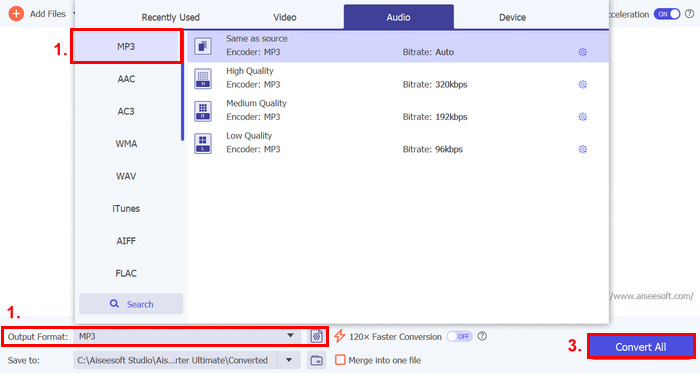Select AIFF in the format list

(126, 241)
